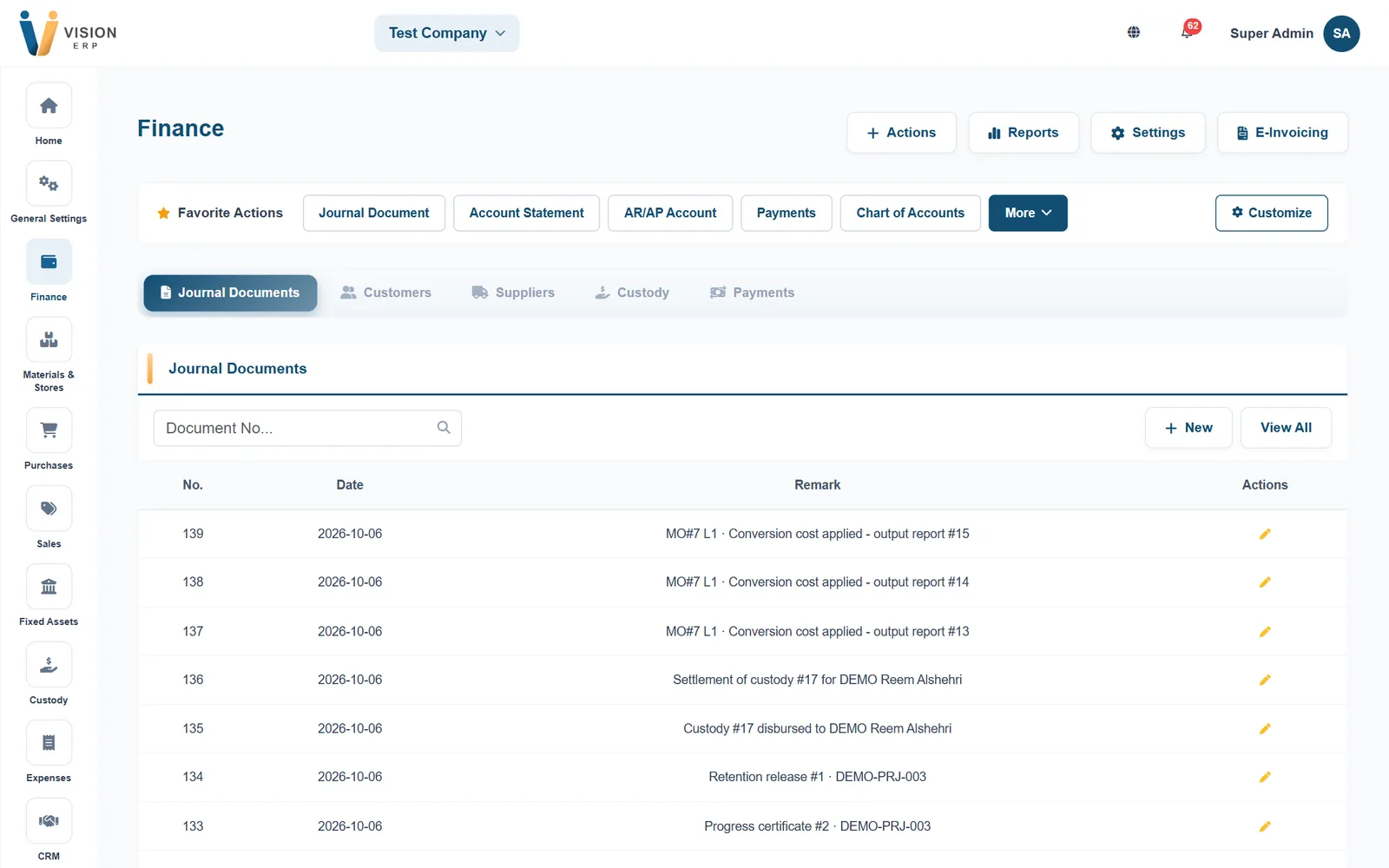
Task: Open the Custody hand icon in sidebar
Action: pyautogui.click(x=49, y=665)
